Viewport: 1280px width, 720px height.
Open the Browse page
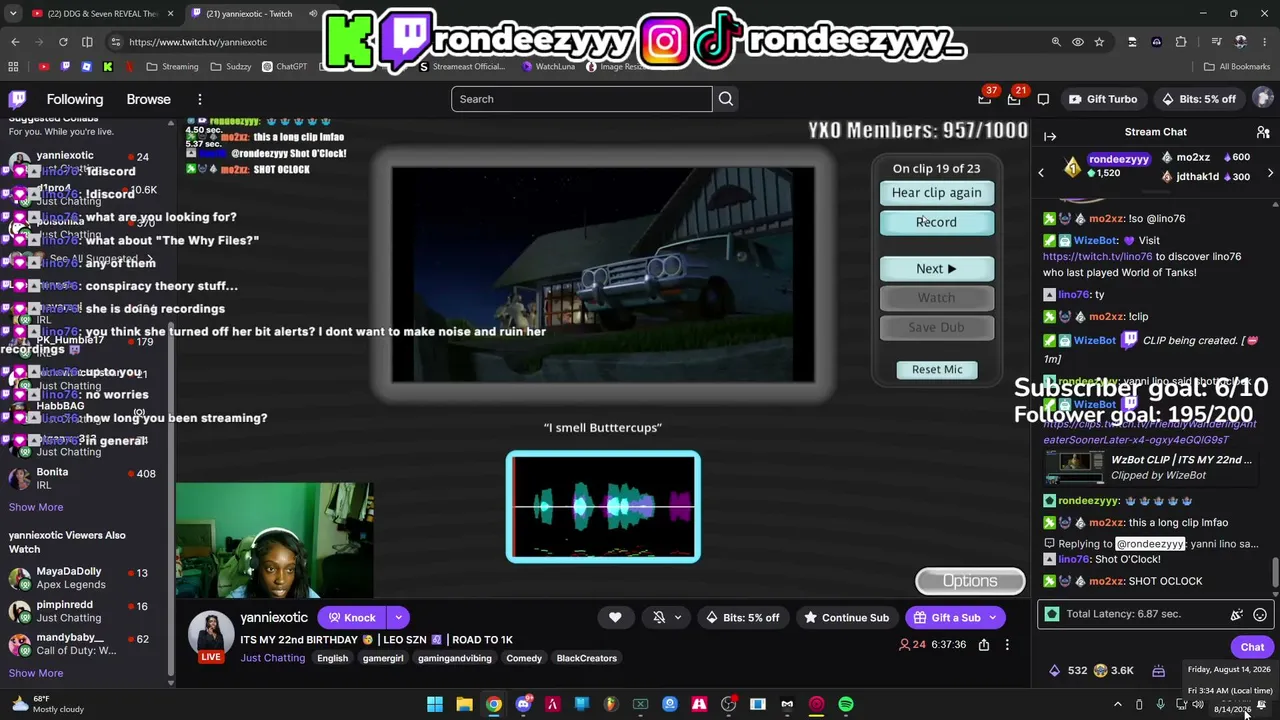(x=149, y=99)
